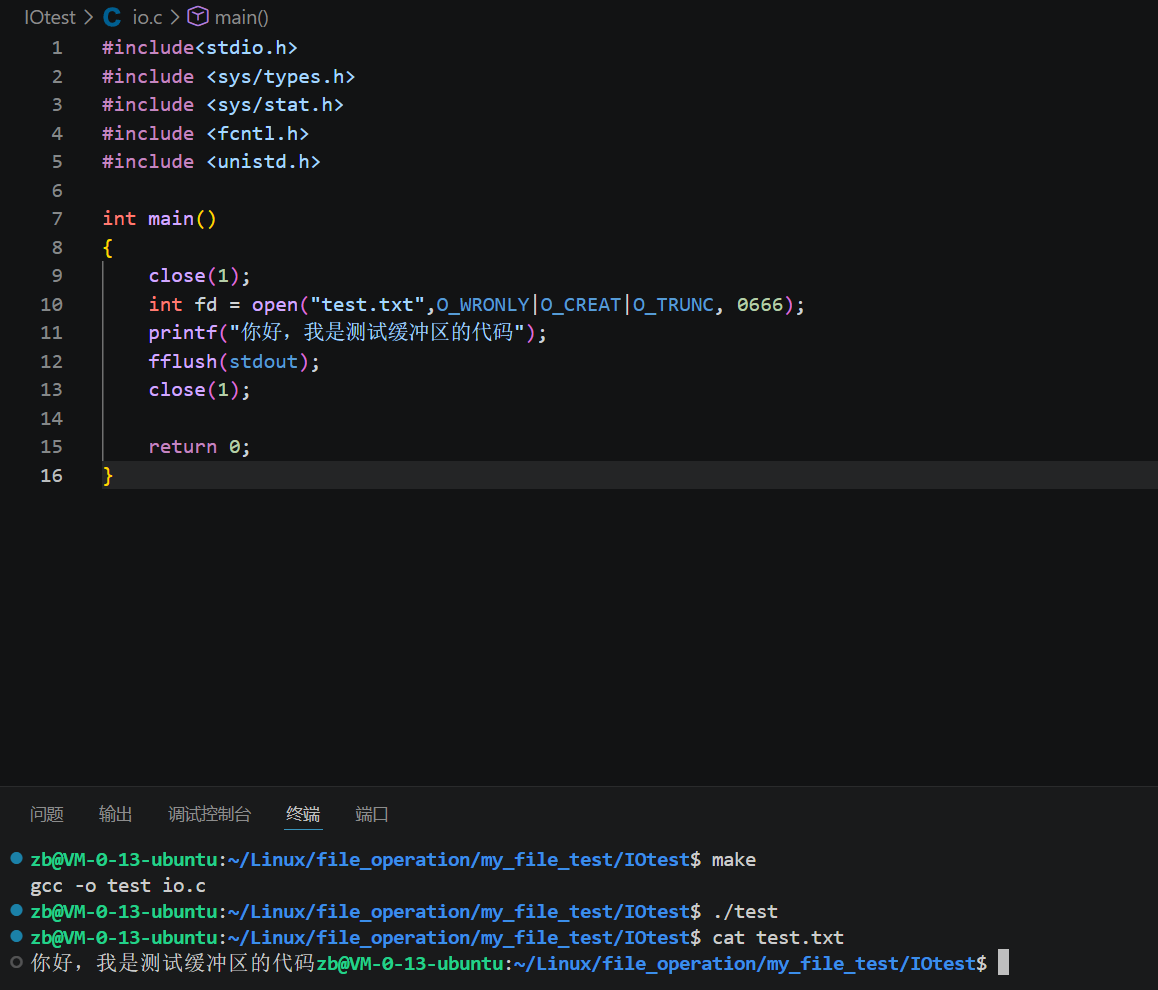
Task: Click the blue command marker beside 'cat test.txt'
Action: (16, 936)
